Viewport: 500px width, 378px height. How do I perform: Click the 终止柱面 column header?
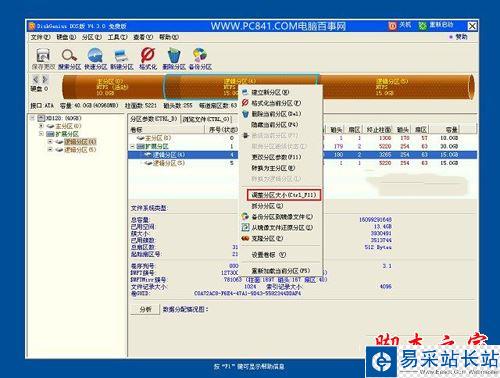point(378,129)
